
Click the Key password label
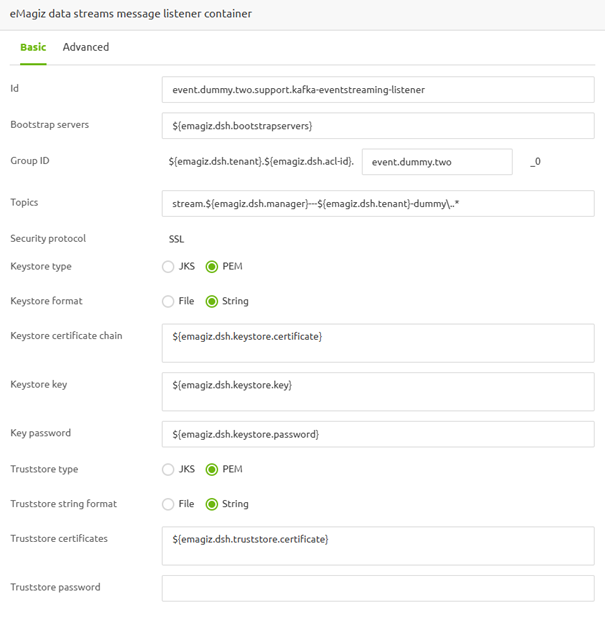(x=40, y=433)
